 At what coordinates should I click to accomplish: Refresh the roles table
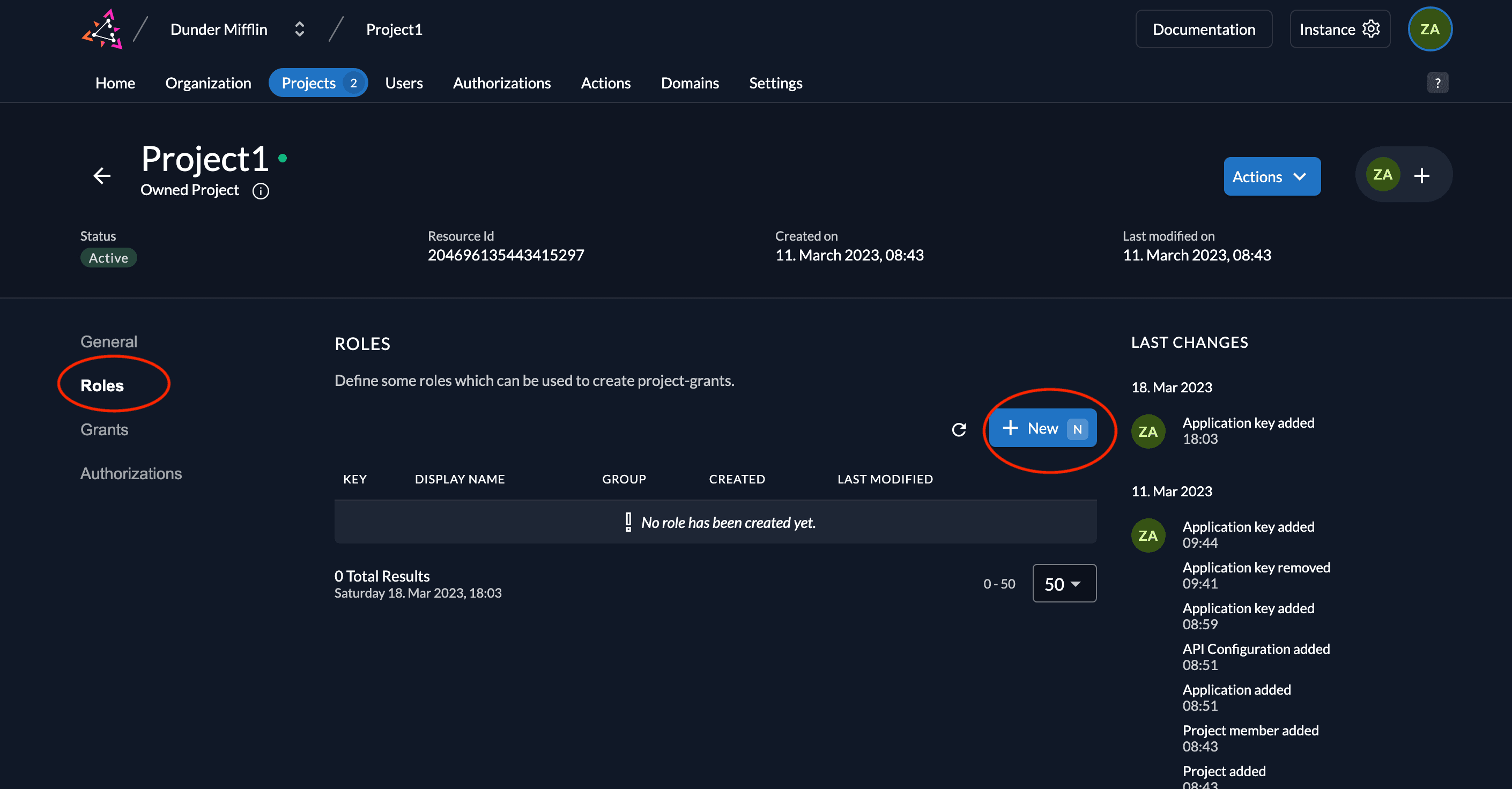pos(959,429)
